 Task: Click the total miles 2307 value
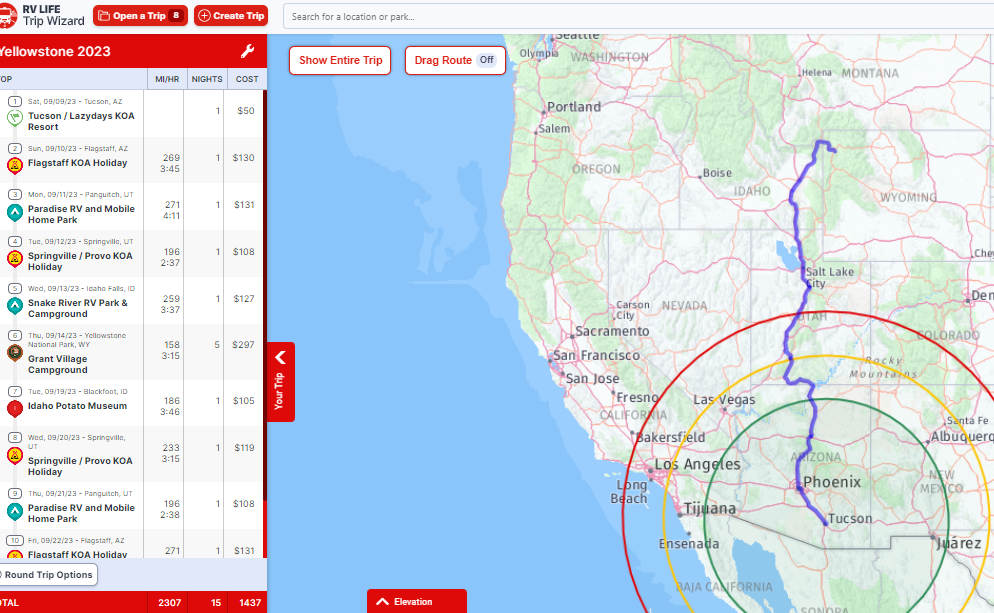pos(169,602)
